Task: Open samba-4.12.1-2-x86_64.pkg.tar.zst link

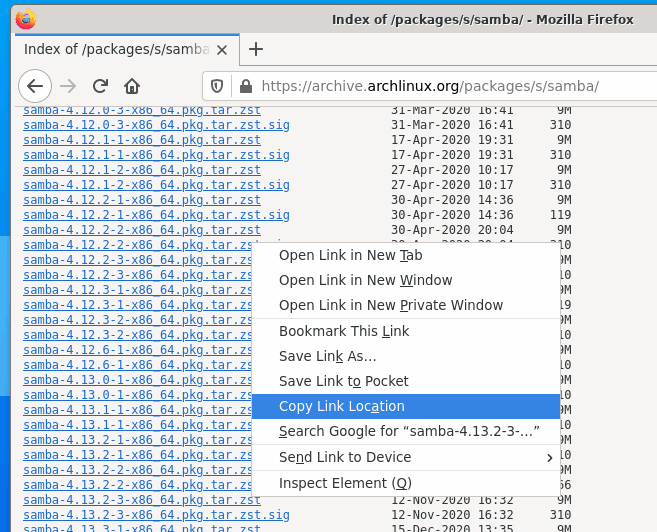Action: coord(142,170)
